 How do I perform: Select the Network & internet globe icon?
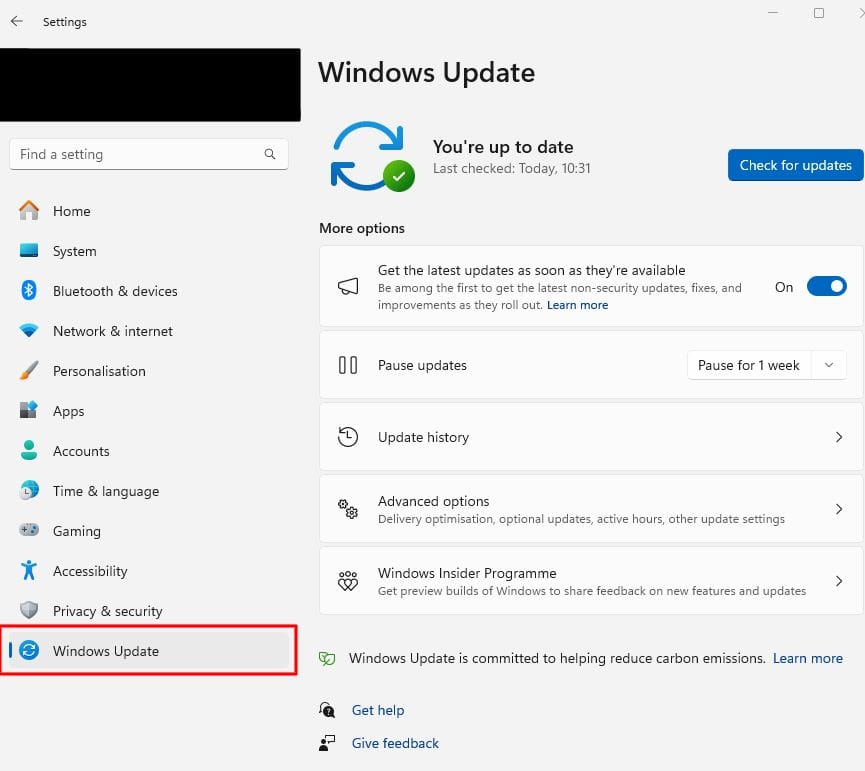tap(31, 331)
